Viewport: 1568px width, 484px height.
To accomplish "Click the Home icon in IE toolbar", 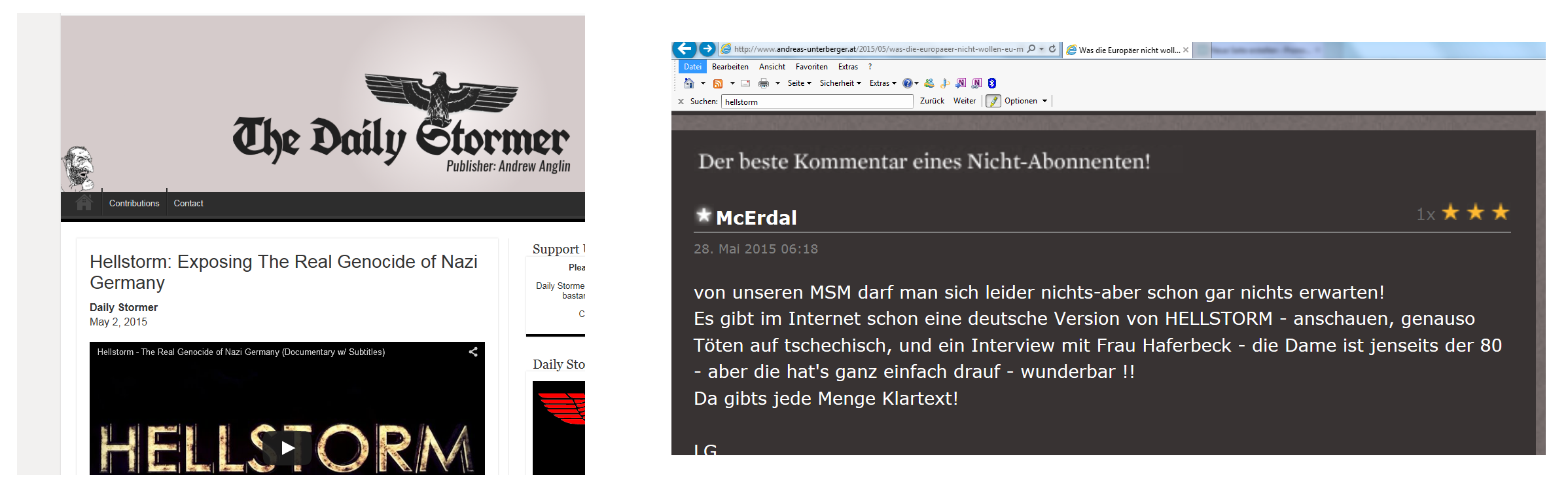I will pyautogui.click(x=688, y=83).
